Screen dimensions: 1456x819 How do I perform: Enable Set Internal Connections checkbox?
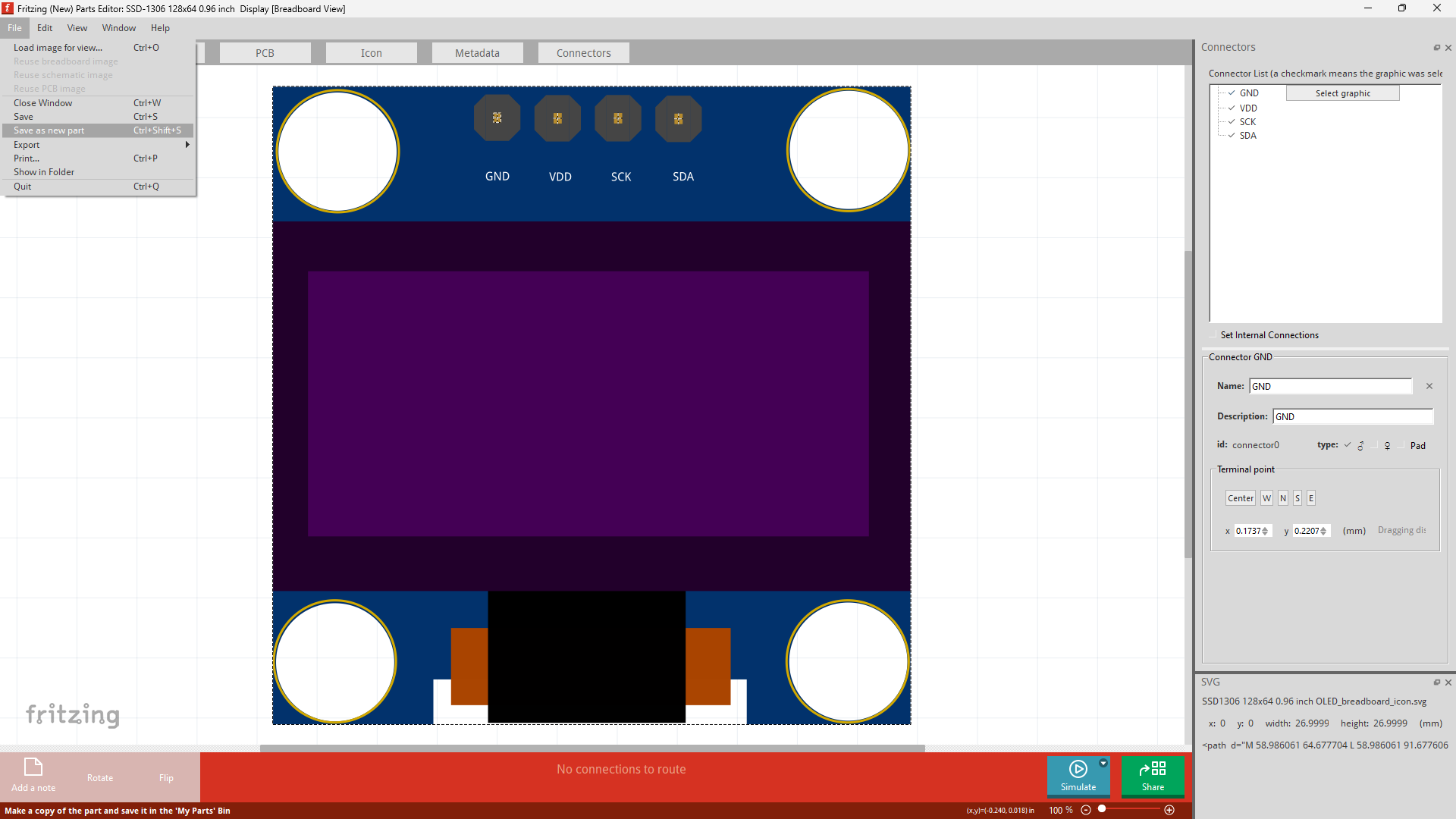click(1213, 335)
